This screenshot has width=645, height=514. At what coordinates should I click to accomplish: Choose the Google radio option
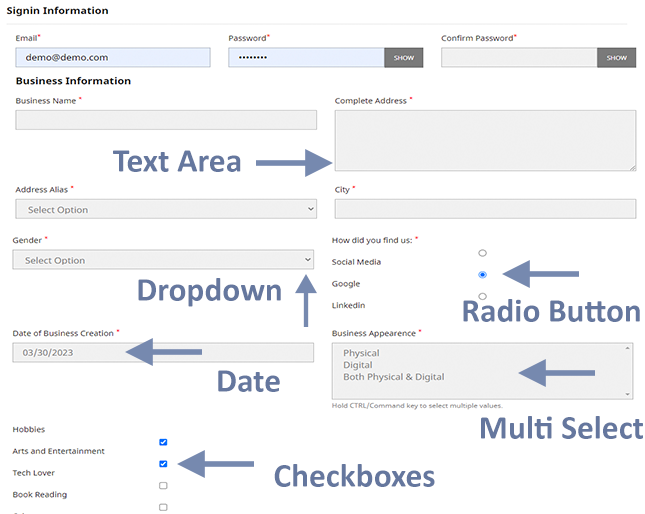pos(483,275)
